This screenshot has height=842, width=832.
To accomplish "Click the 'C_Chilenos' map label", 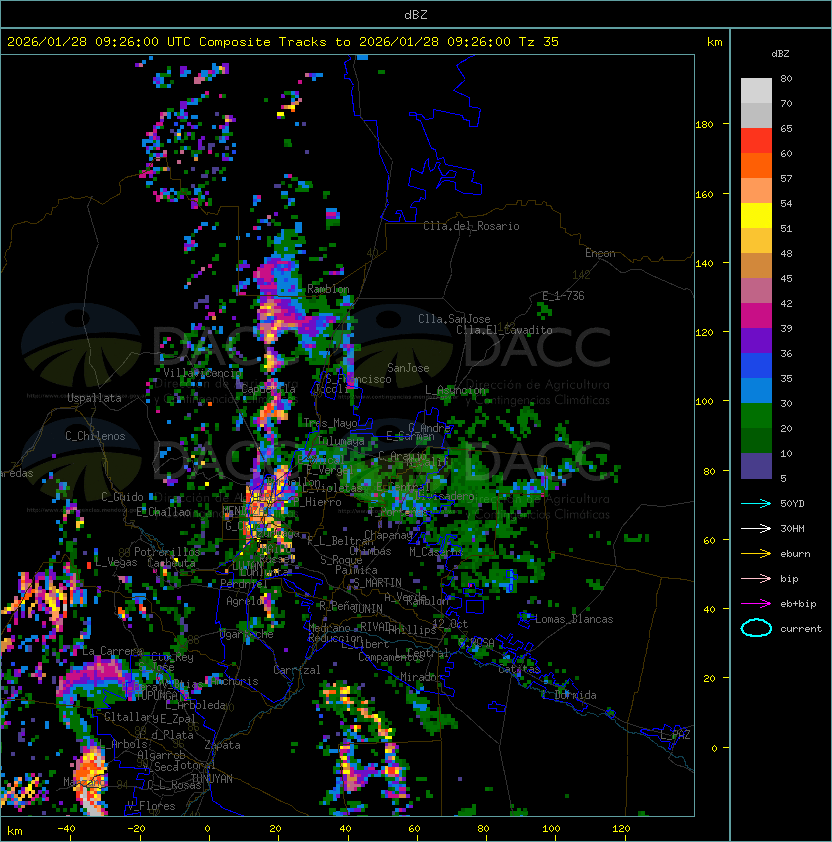I will pyautogui.click(x=95, y=436).
